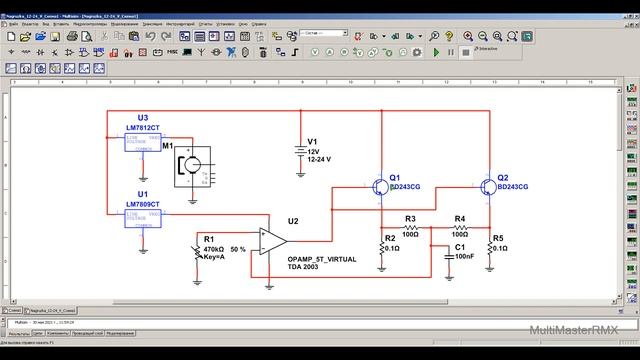Select transistor Q2 BD243CG
Screen dimensions: 640x360
click(x=488, y=187)
